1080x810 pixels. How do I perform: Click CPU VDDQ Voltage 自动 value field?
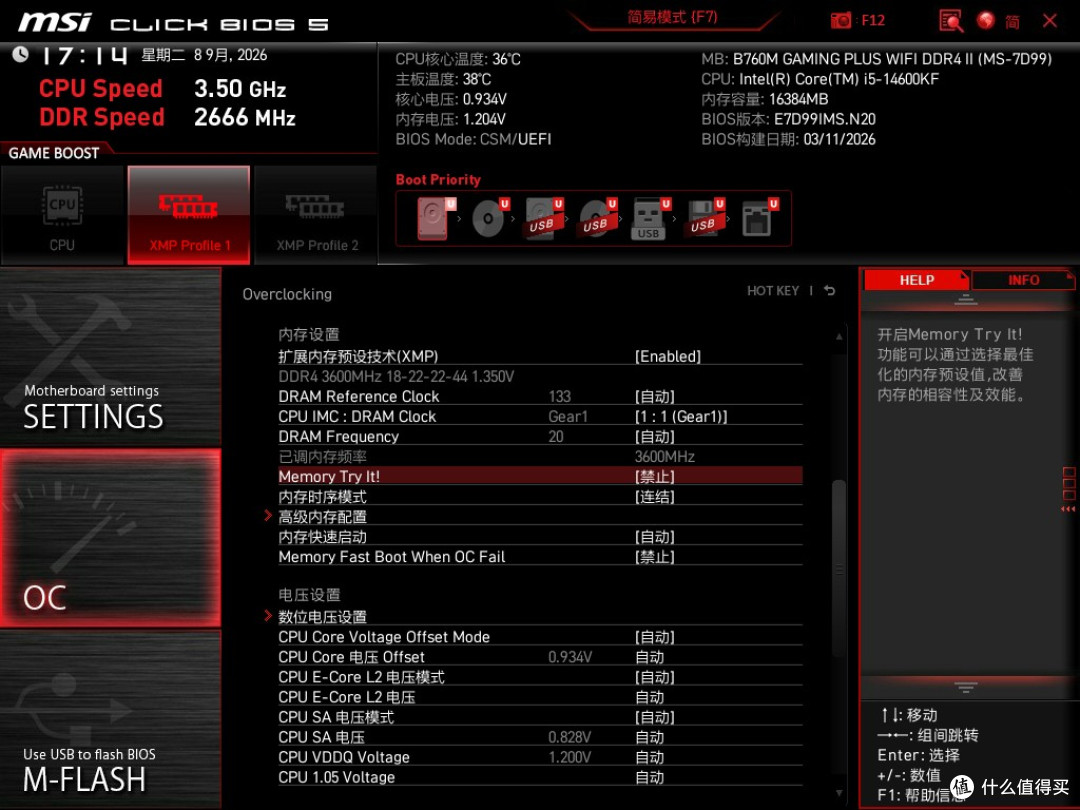(650, 757)
